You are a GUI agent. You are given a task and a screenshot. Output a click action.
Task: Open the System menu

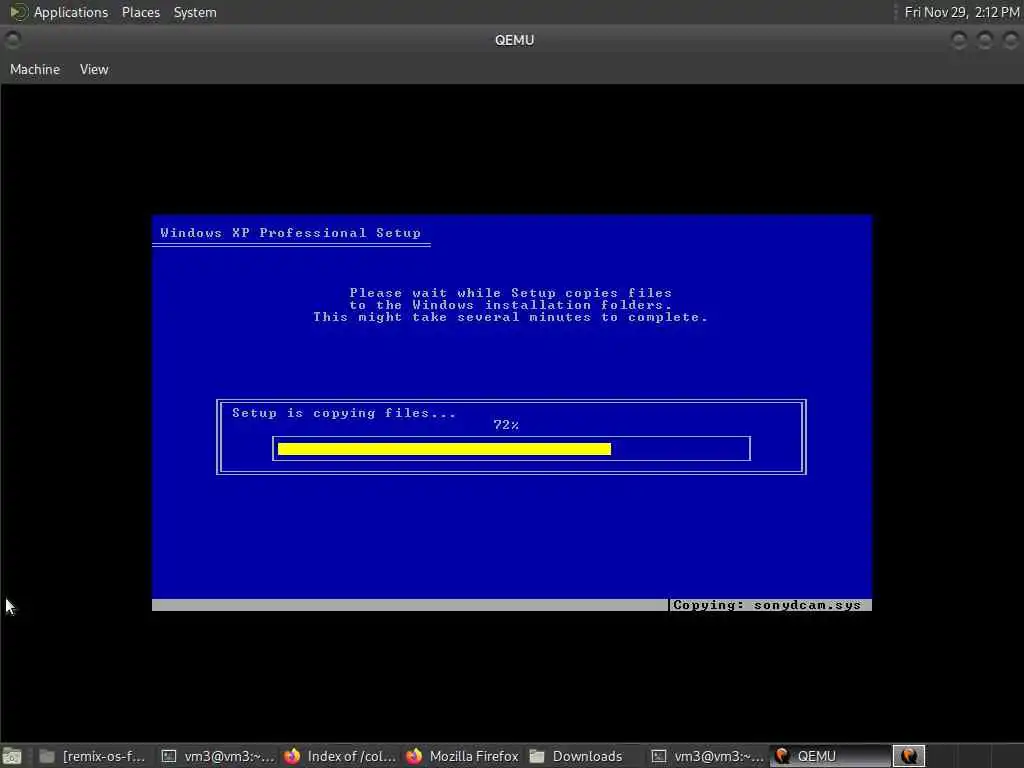[195, 12]
